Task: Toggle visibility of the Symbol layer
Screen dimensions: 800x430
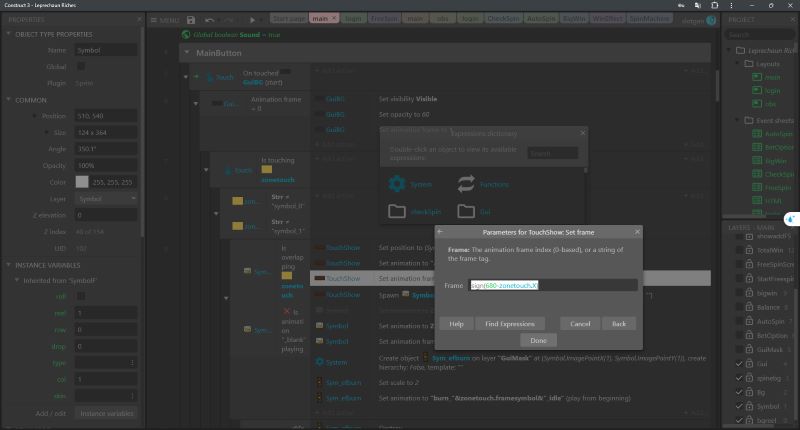Action: click(739, 406)
